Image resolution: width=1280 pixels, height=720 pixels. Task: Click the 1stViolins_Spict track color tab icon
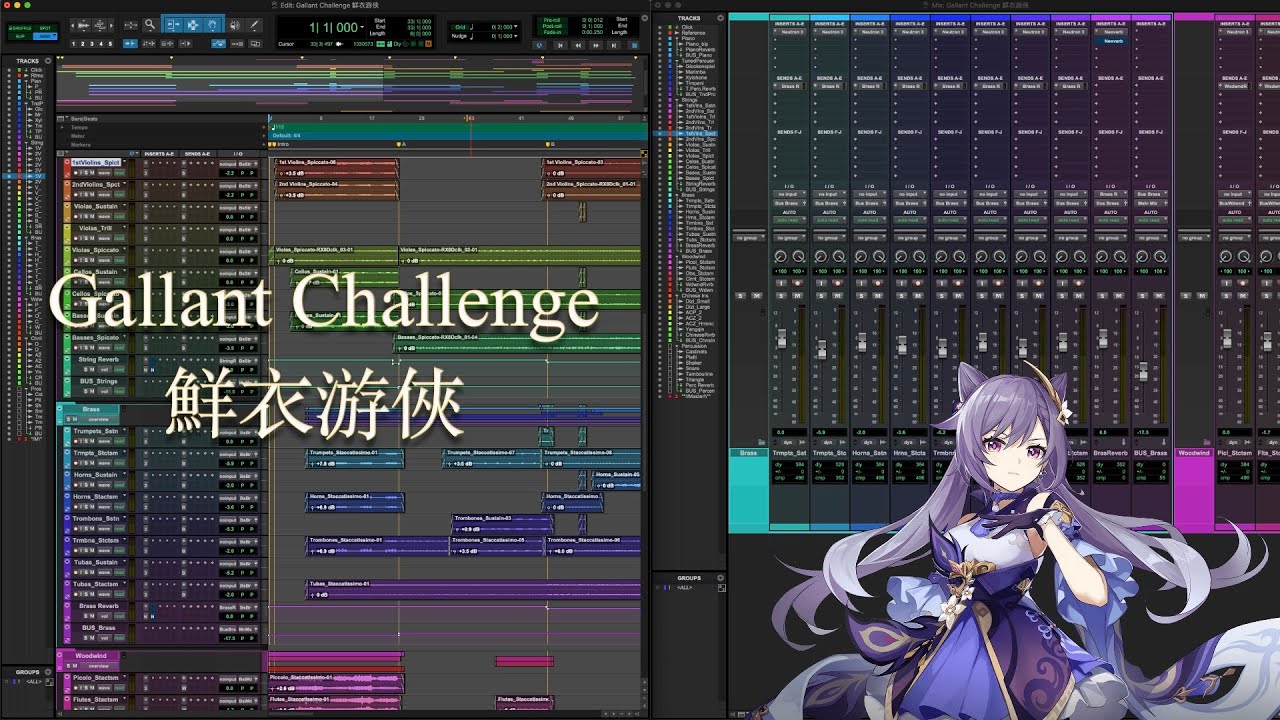tap(67, 167)
